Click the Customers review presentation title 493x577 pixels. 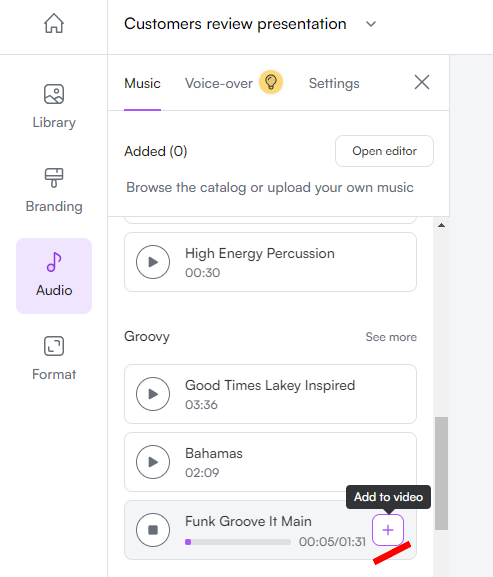point(235,24)
